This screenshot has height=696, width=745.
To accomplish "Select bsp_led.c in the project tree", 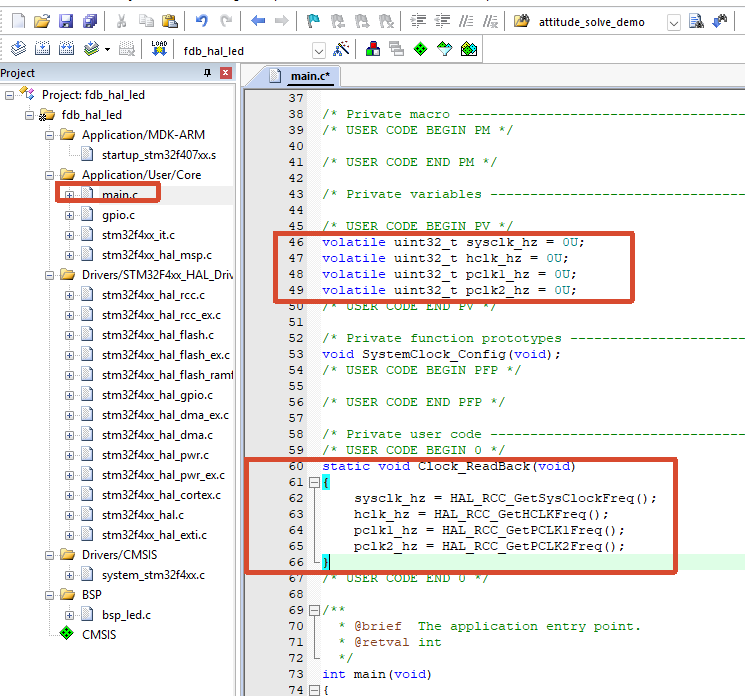I will pos(126,615).
